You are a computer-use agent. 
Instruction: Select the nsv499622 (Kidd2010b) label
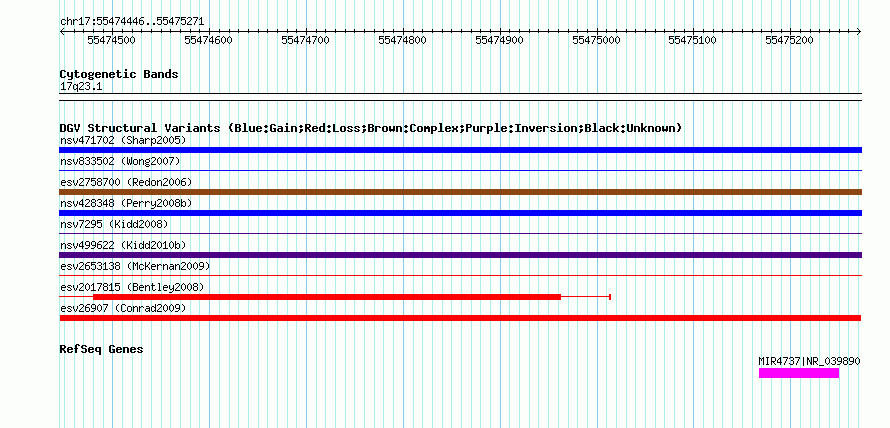click(123, 245)
